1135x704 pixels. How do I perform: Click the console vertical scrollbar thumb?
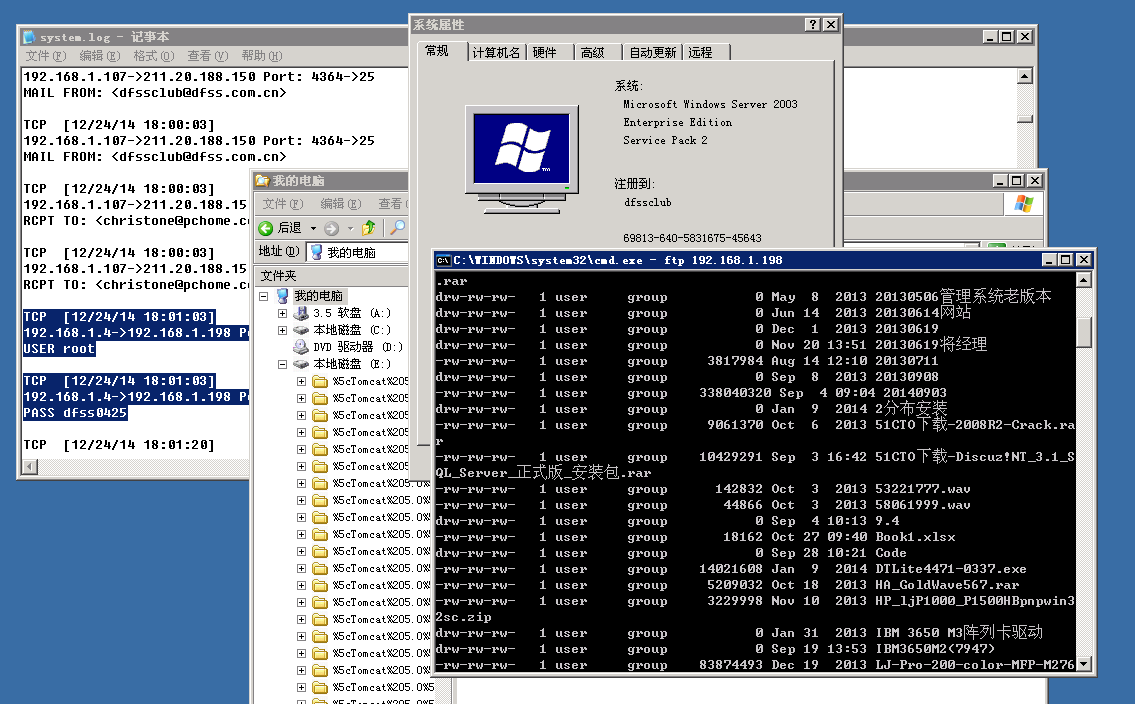(1084, 331)
